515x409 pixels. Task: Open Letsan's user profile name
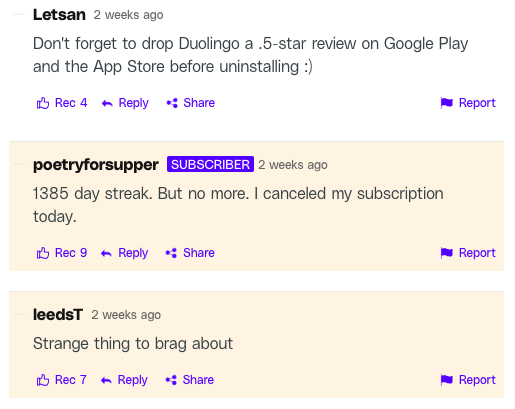[x=59, y=15]
